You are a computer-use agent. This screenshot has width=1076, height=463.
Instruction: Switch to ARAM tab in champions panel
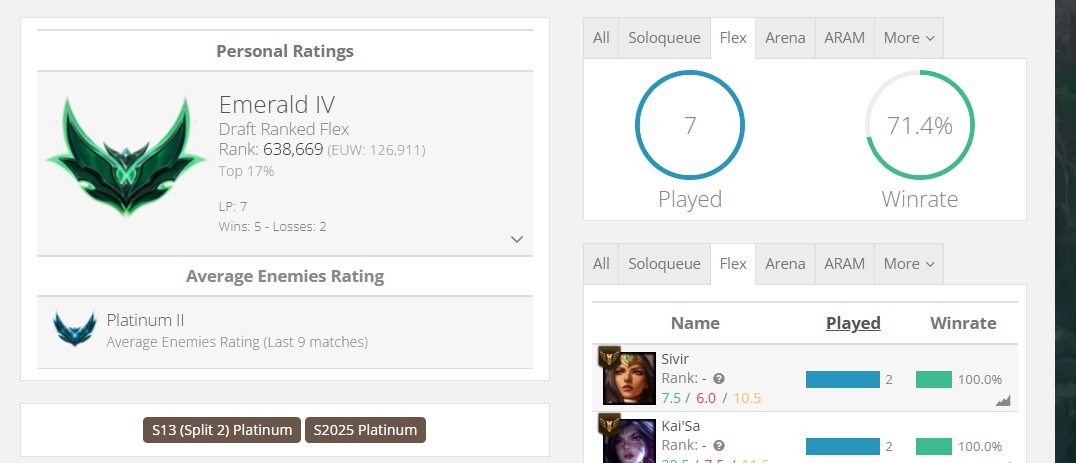pos(845,264)
